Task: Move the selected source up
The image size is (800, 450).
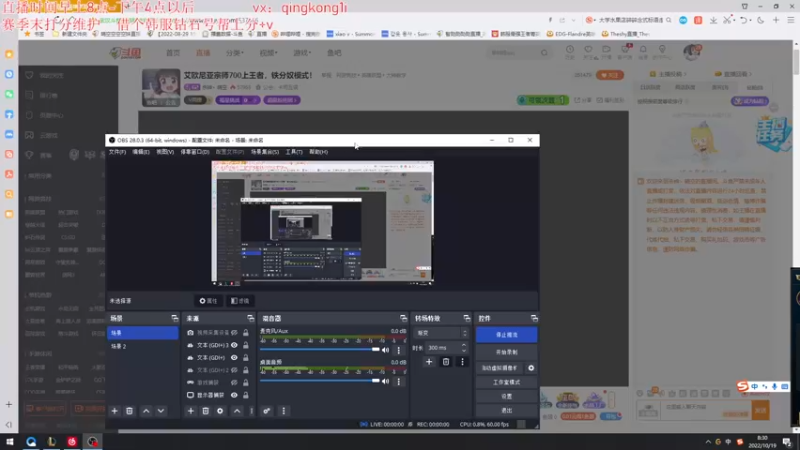Action: click(237, 411)
